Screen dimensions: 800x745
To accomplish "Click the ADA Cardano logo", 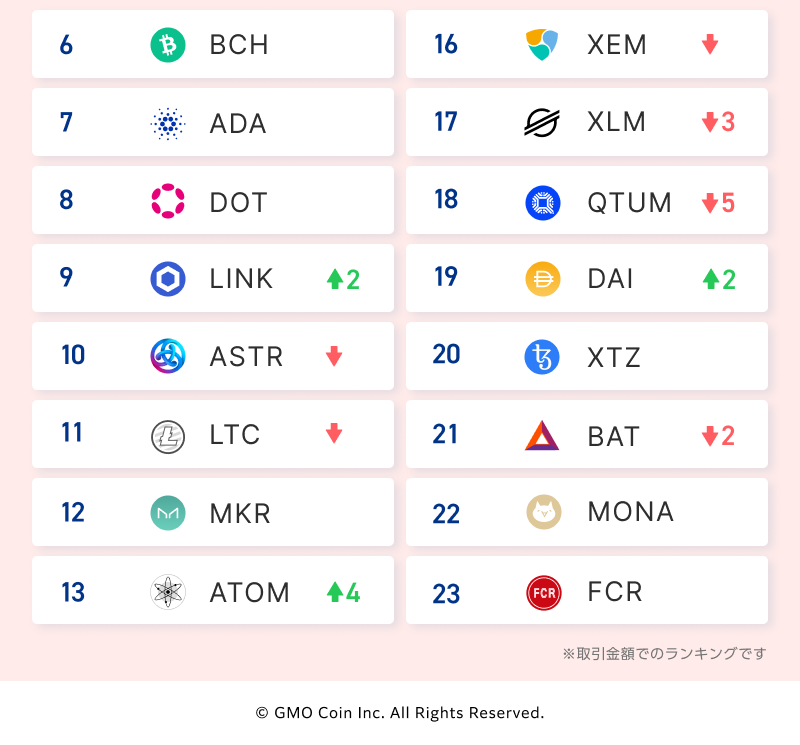I will click(x=168, y=123).
